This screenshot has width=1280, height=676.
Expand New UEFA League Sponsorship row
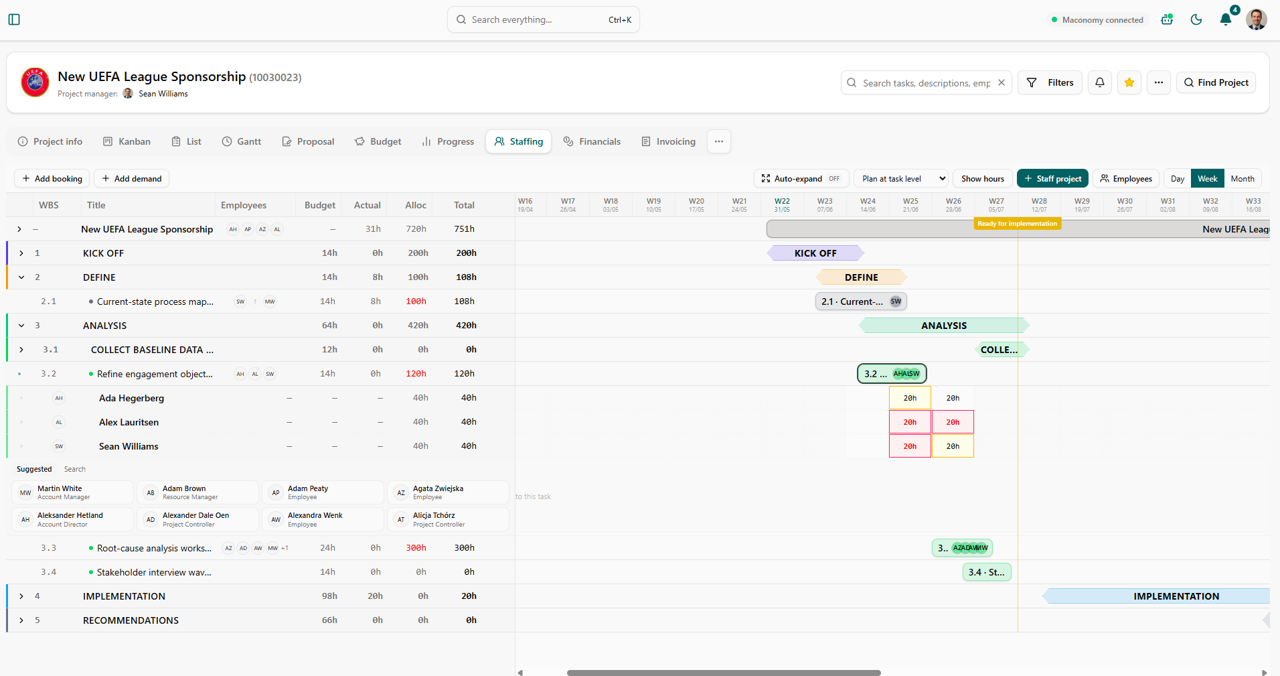pyautogui.click(x=19, y=229)
